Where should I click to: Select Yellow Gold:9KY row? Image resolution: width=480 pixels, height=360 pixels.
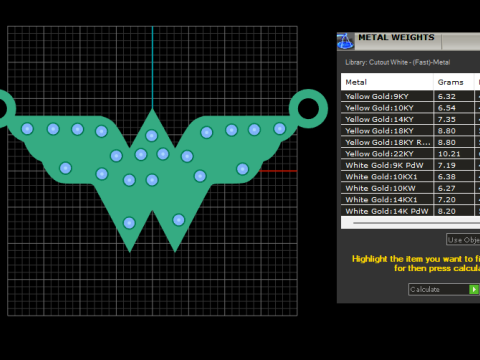click(410, 96)
